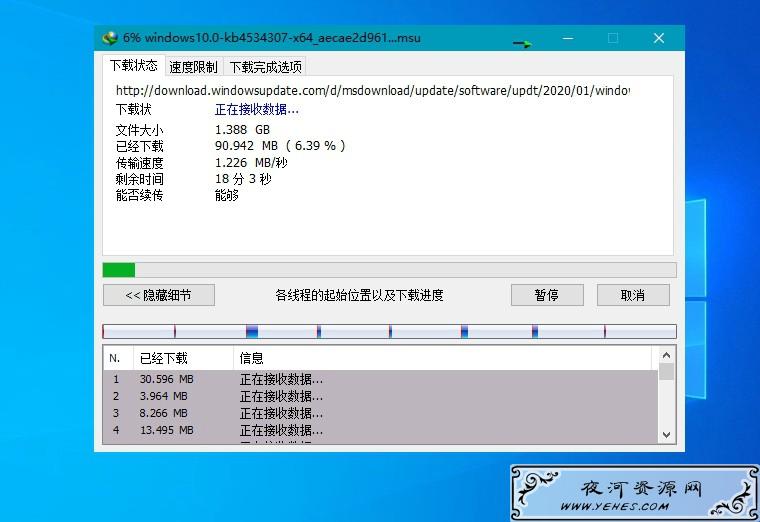Screen dimensions: 760x522
Task: Select thread row 2 with 3.964 MB
Action: click(x=380, y=396)
